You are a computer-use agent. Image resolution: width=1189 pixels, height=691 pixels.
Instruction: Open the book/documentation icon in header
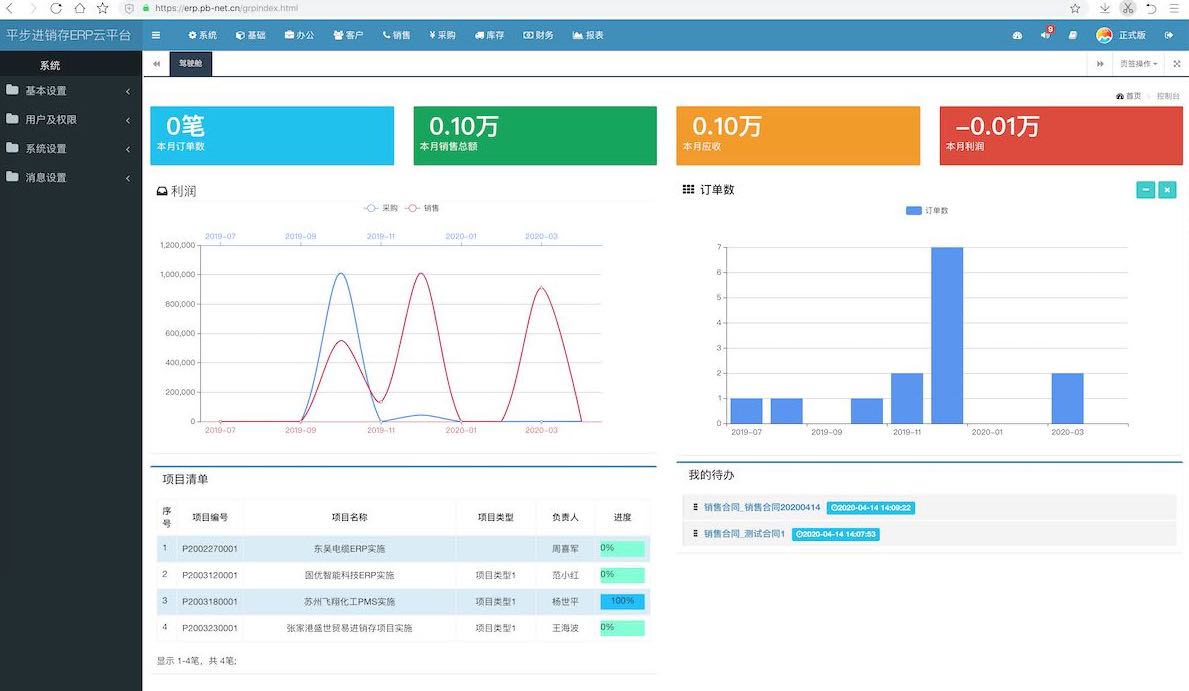tap(1073, 35)
